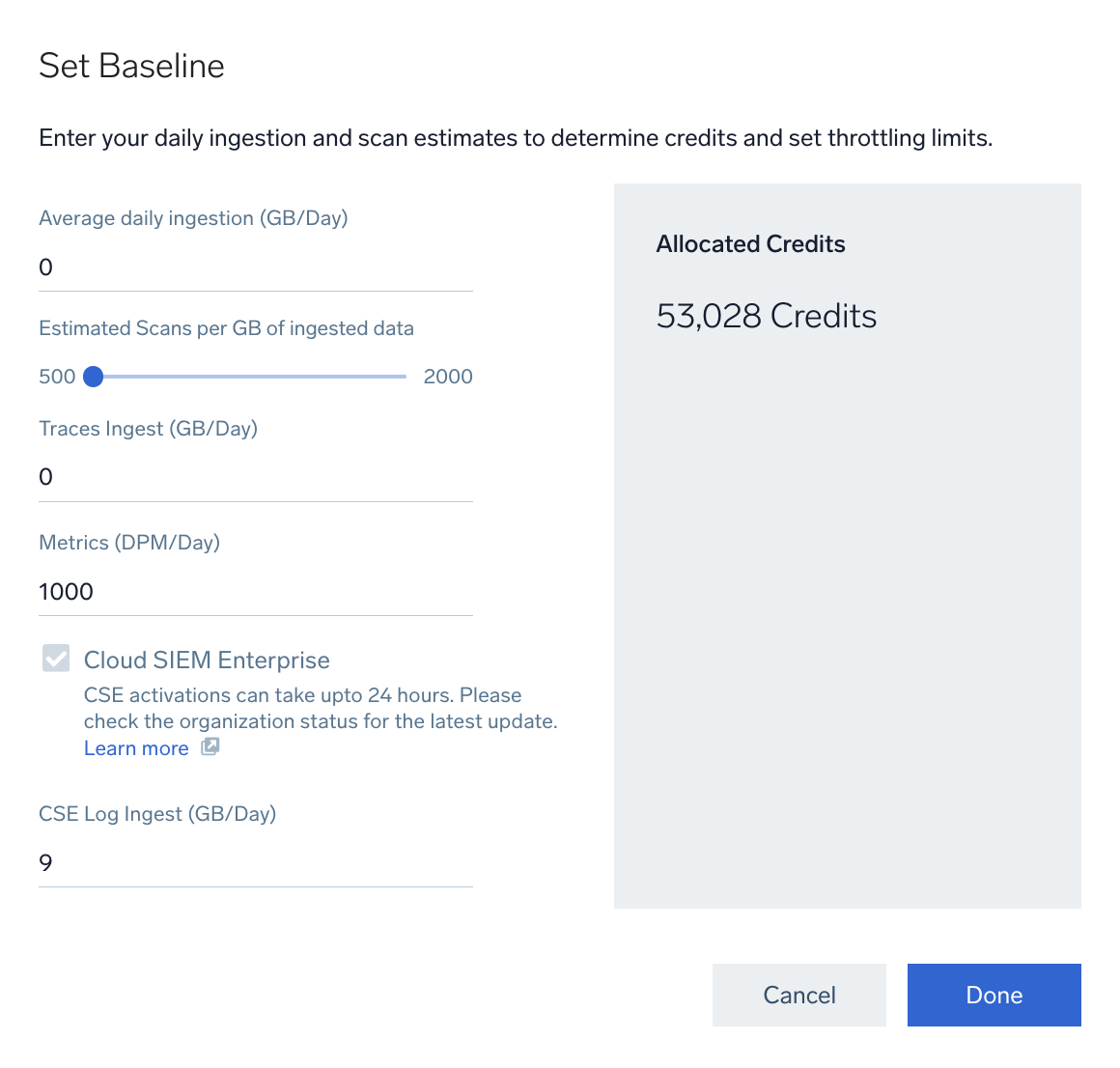Click the Cloud SIEM Enterprise label text
This screenshot has height=1068, width=1120.
tap(207, 660)
